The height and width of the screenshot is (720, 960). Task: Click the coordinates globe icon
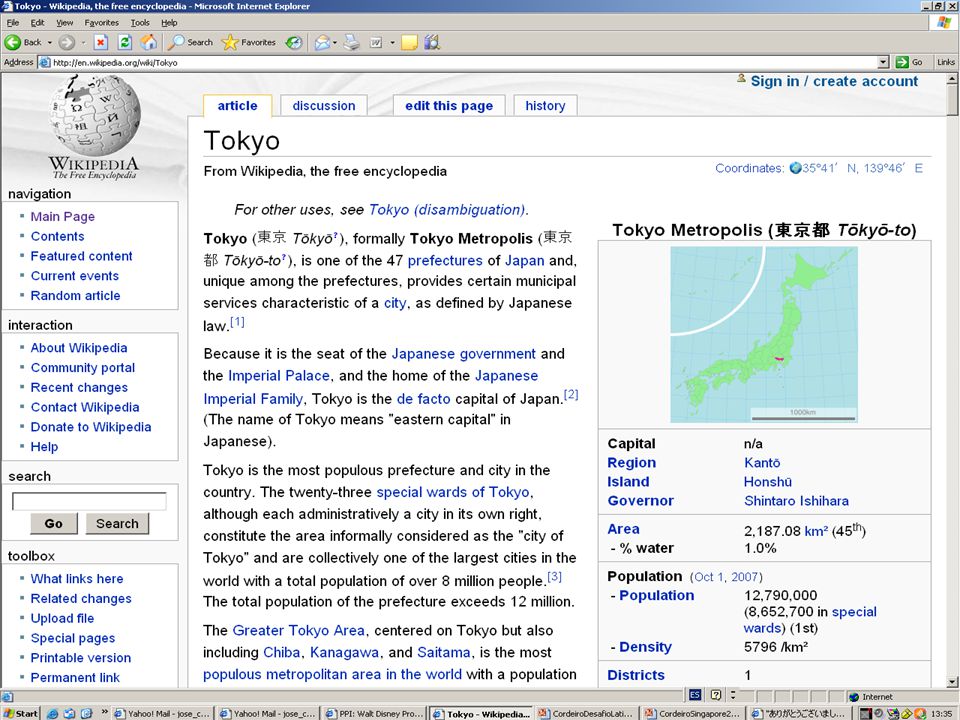795,168
